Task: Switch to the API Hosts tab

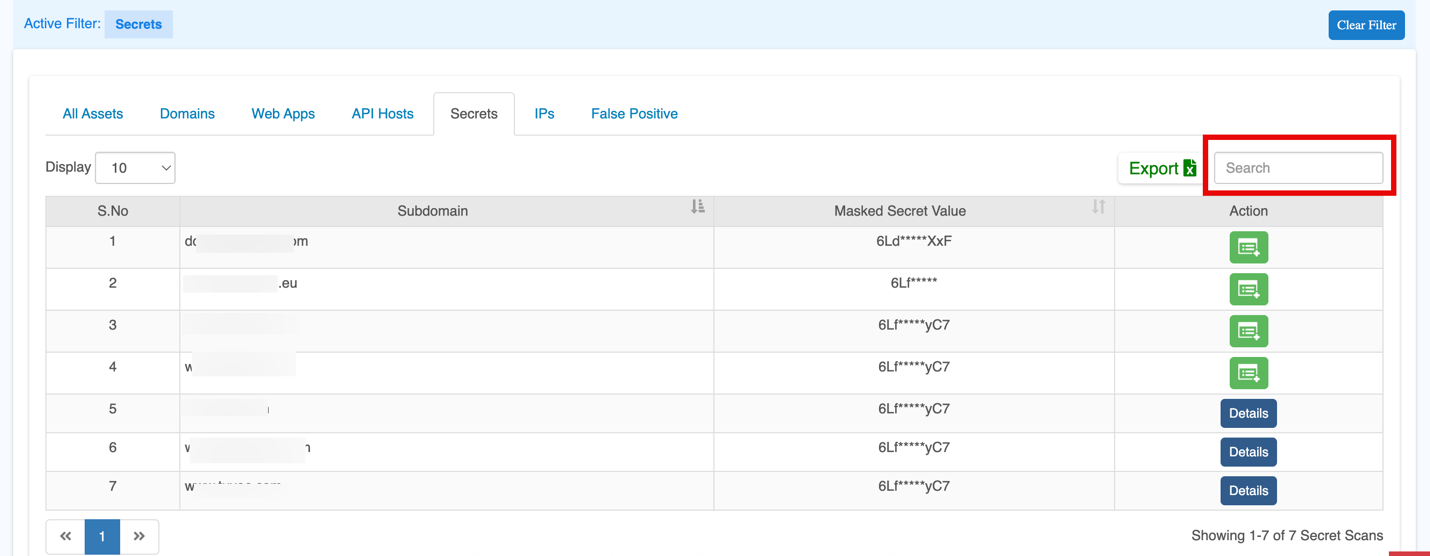Action: click(x=382, y=114)
